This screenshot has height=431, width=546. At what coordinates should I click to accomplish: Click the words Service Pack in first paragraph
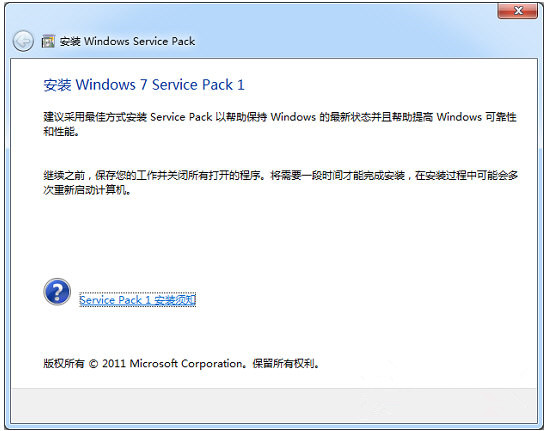tap(181, 117)
